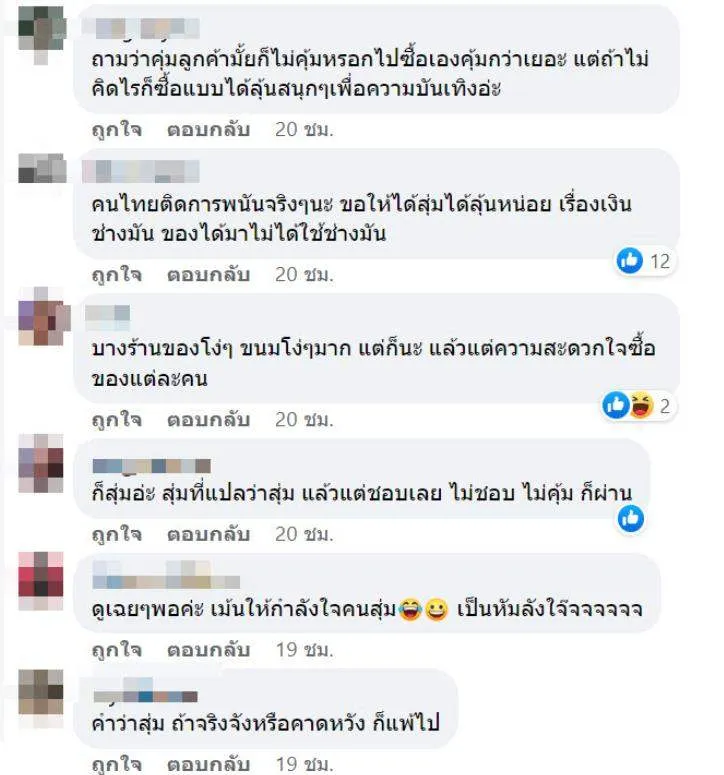
Task: Click ถูกใจ under the ก็สุ่มอ่ะ comment
Action: point(117,535)
